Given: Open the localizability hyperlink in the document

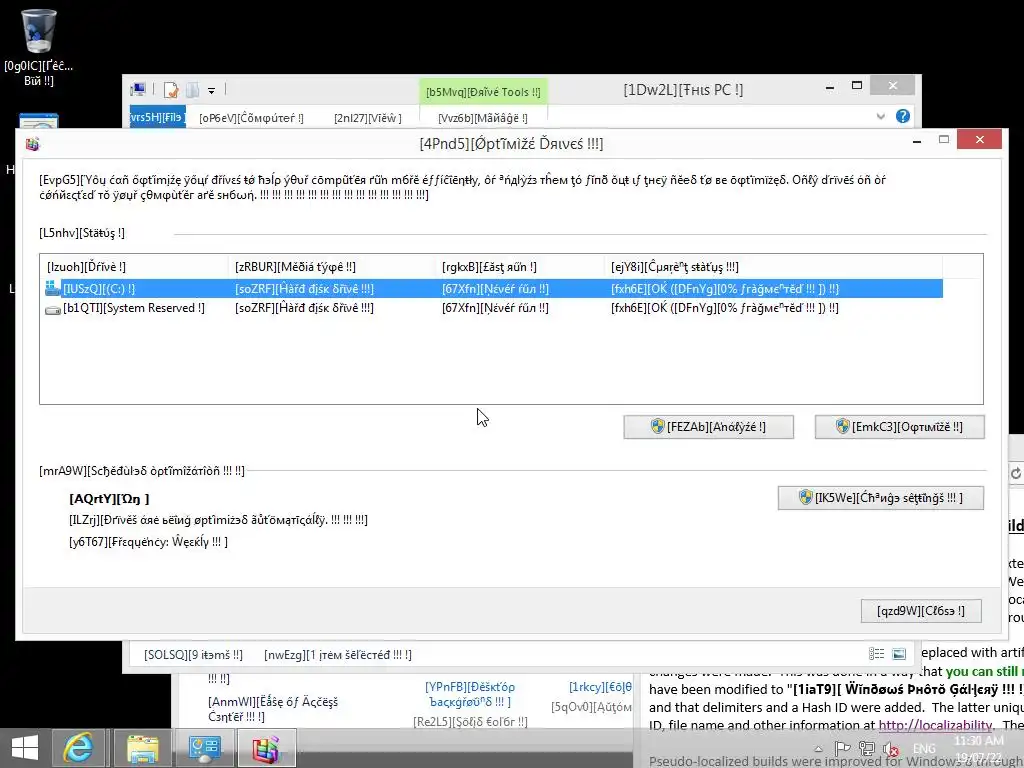Looking at the screenshot, I should (935, 725).
